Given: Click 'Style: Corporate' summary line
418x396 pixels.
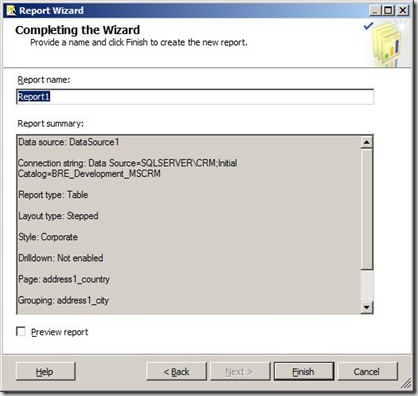Looking at the screenshot, I should [x=48, y=237].
